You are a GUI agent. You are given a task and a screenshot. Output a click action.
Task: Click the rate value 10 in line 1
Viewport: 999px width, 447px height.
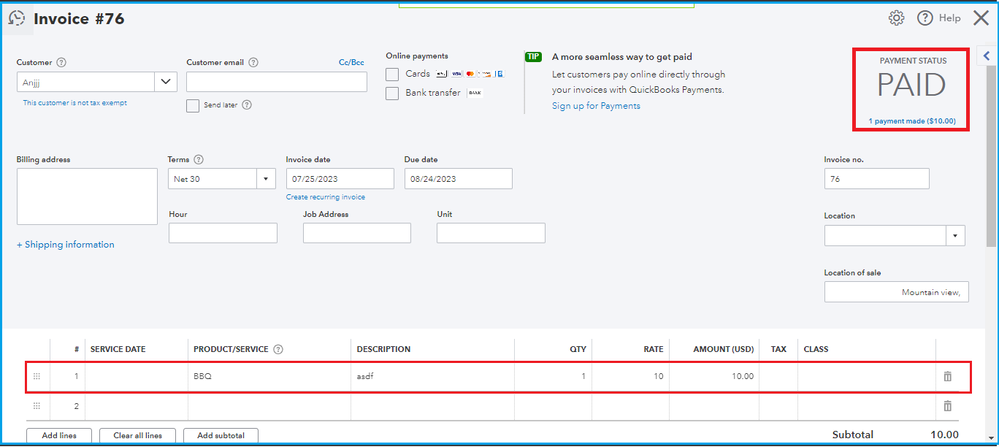[x=658, y=376]
